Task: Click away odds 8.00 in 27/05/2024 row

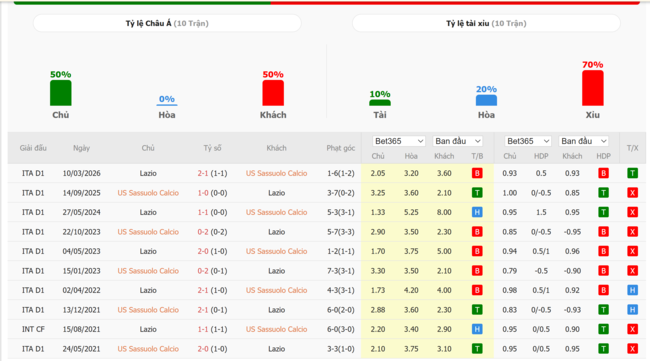Action: pos(444,212)
